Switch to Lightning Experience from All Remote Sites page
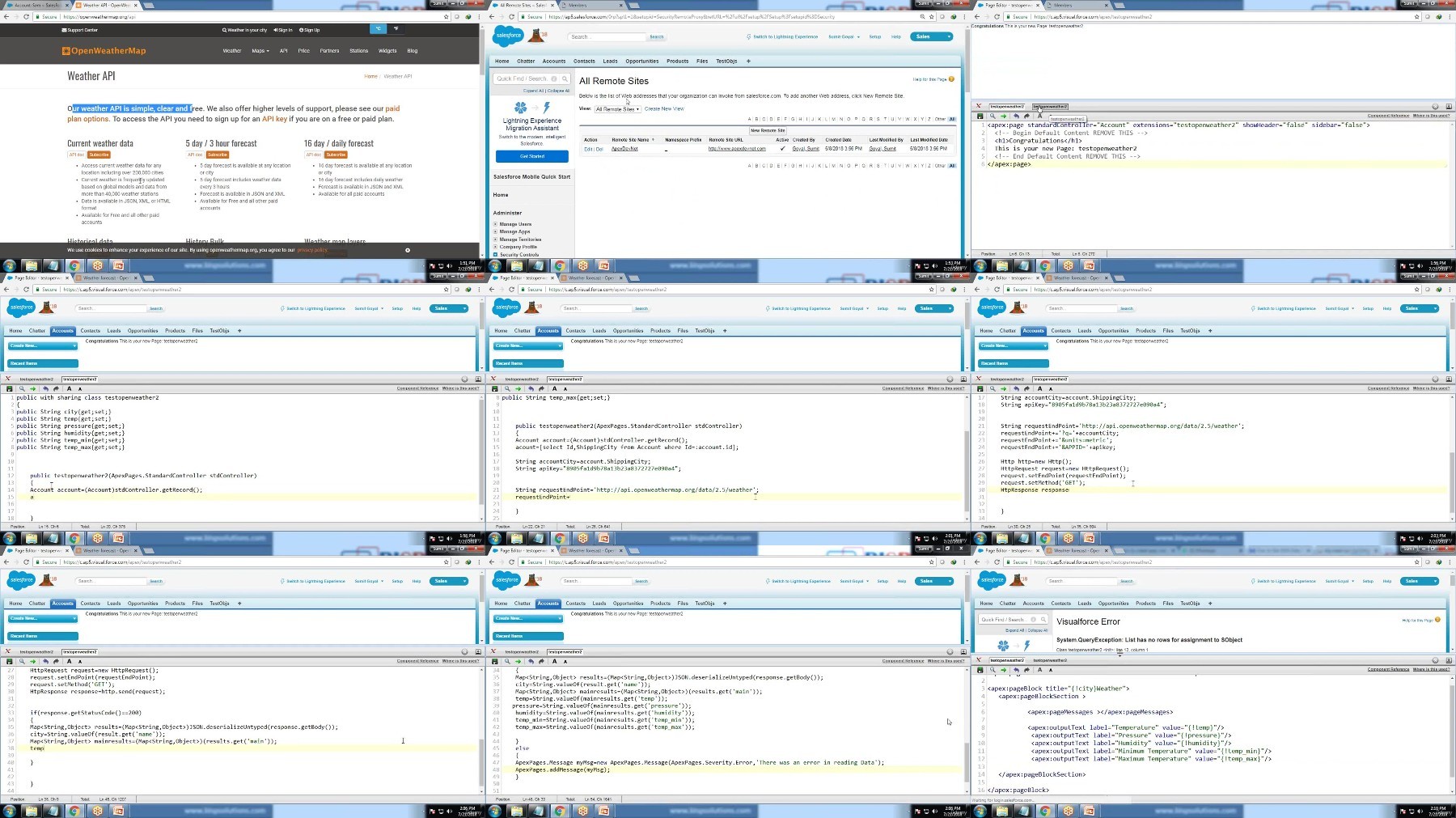 click(x=782, y=37)
